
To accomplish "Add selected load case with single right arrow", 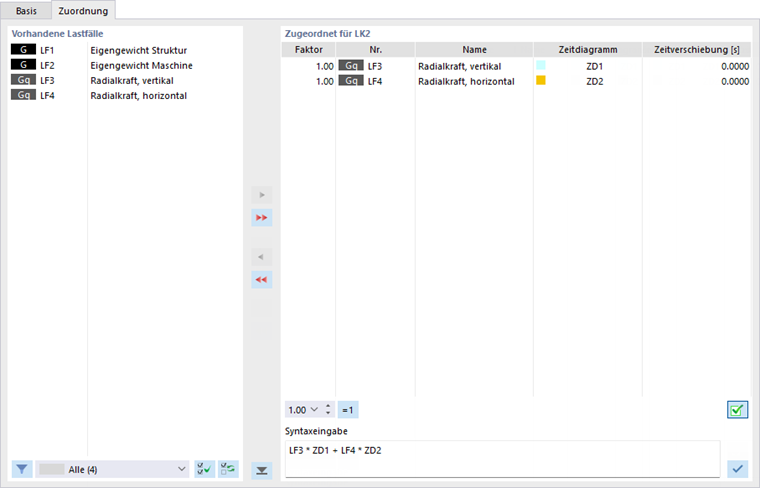I will point(262,195).
